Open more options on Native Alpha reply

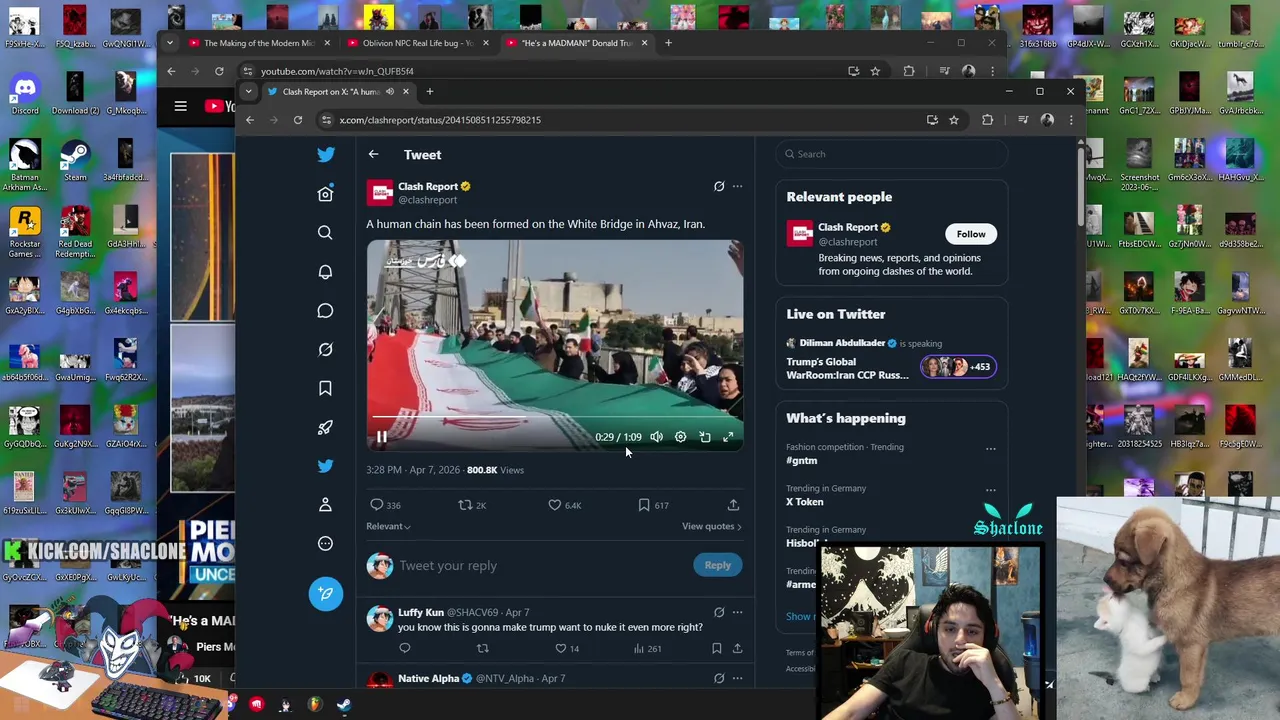coord(737,678)
